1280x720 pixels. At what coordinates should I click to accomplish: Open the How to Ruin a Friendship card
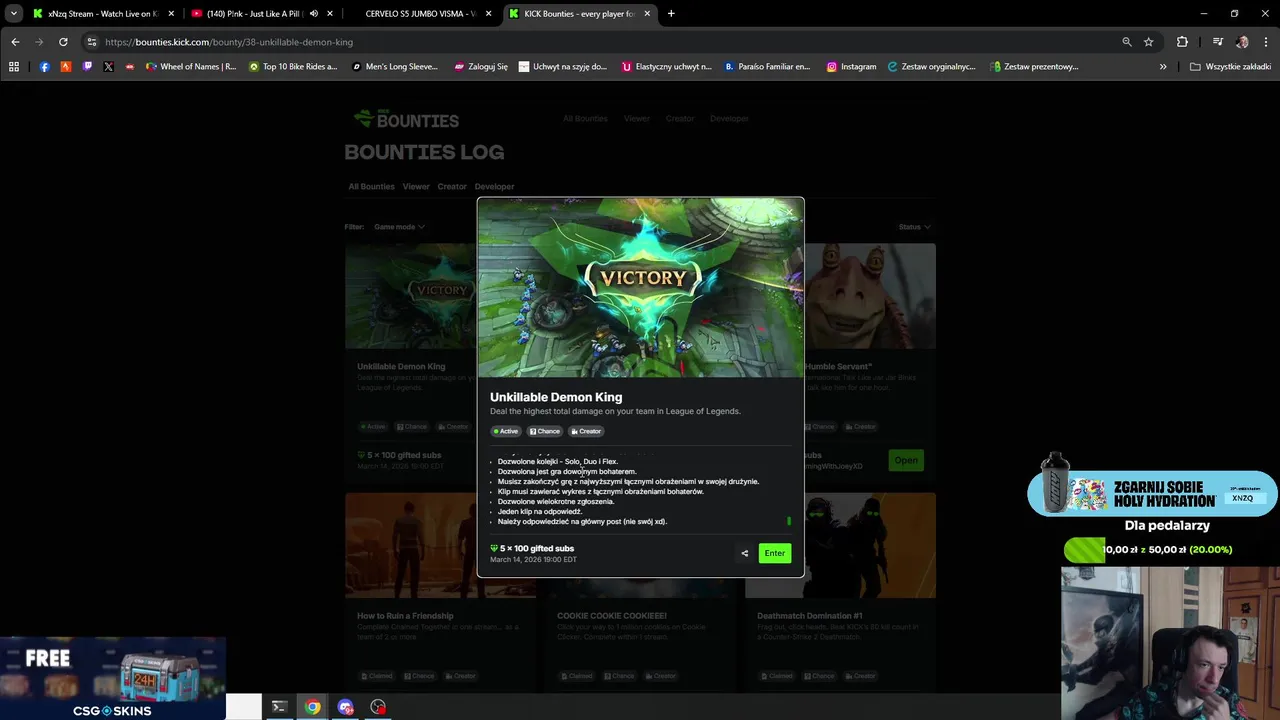click(440, 590)
